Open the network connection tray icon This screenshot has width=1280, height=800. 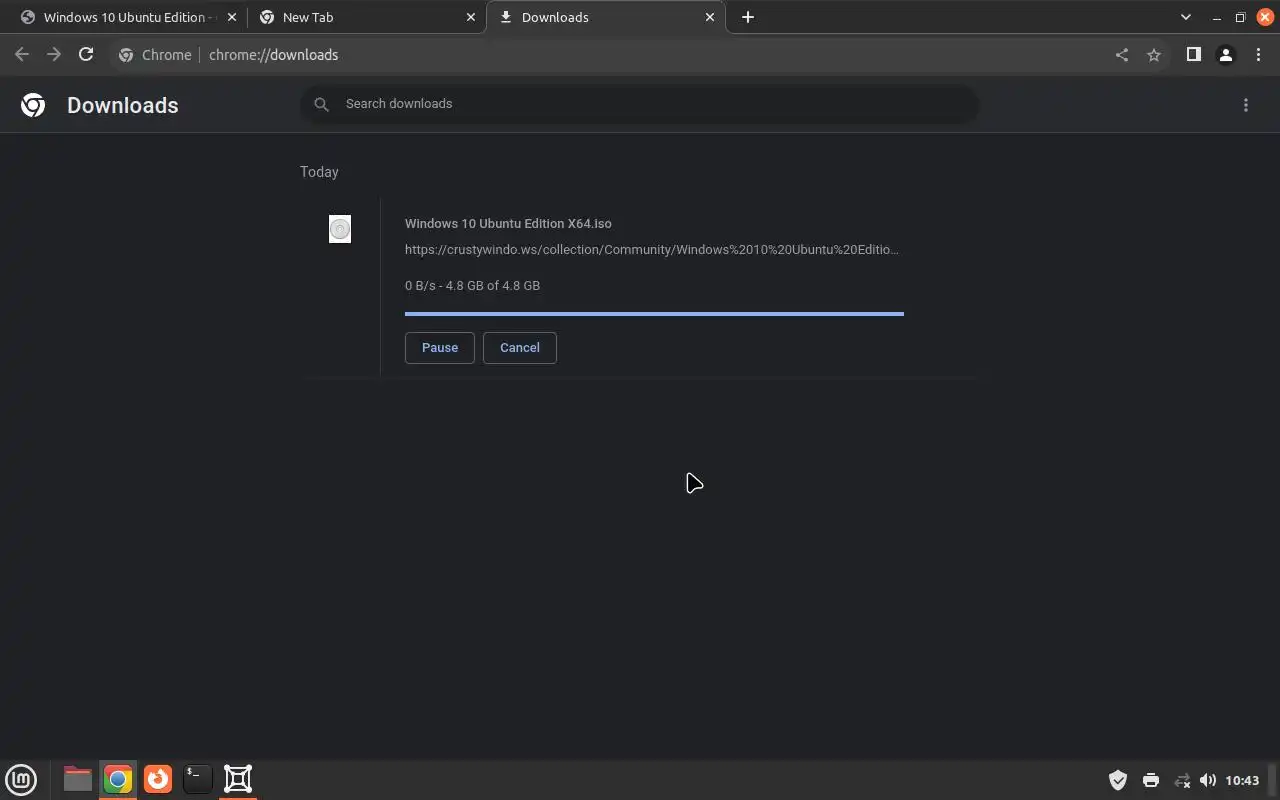click(1181, 780)
